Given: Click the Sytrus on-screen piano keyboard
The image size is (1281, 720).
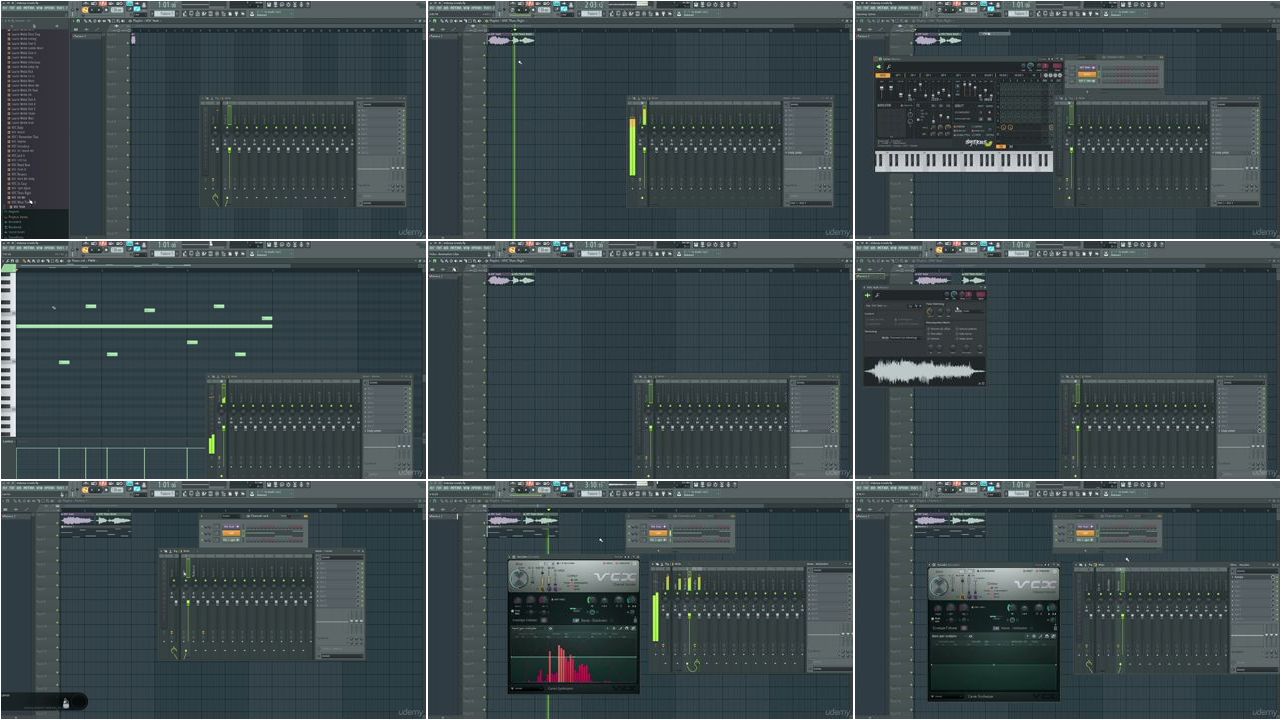Looking at the screenshot, I should (964, 161).
